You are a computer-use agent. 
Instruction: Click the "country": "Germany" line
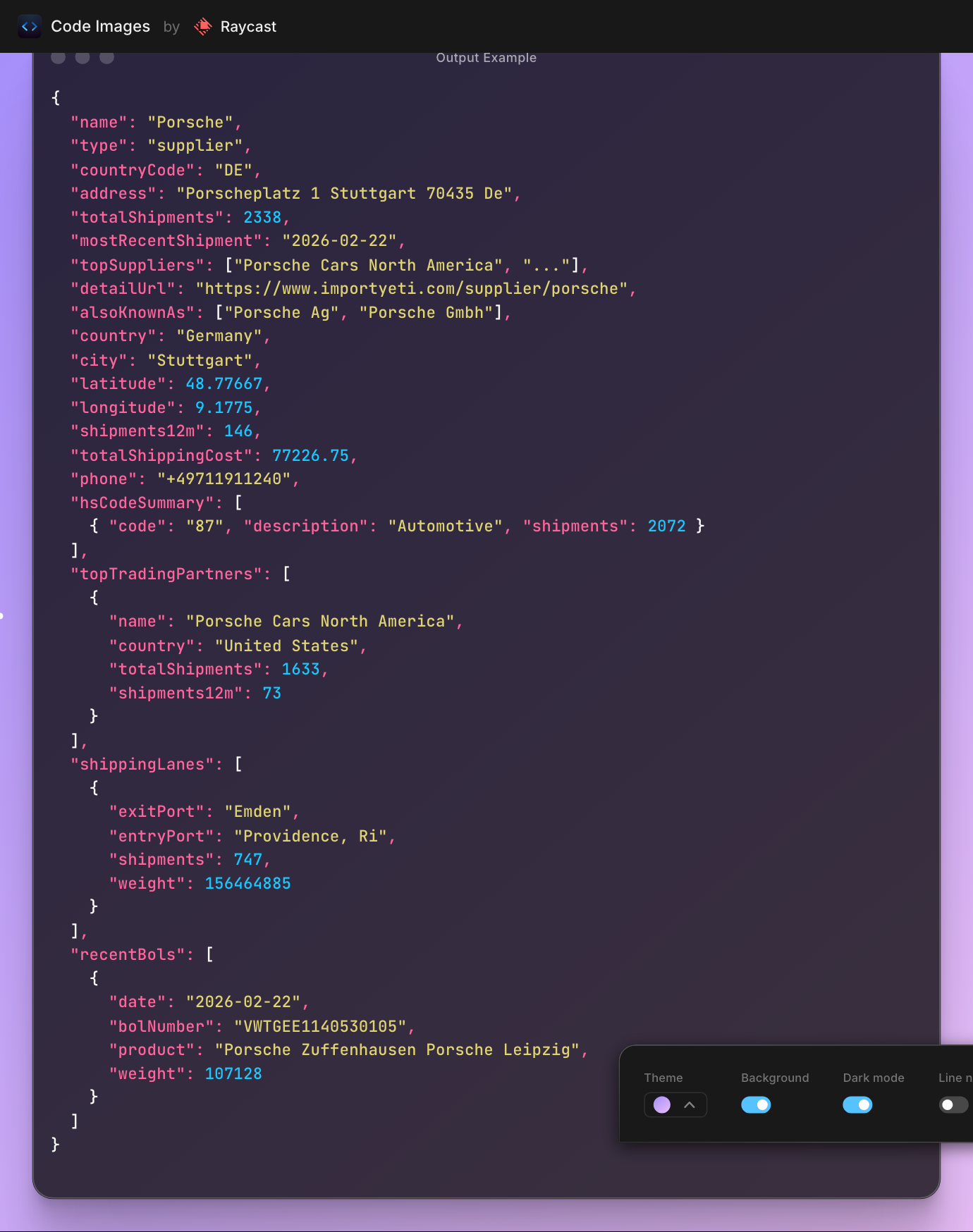[x=170, y=336]
